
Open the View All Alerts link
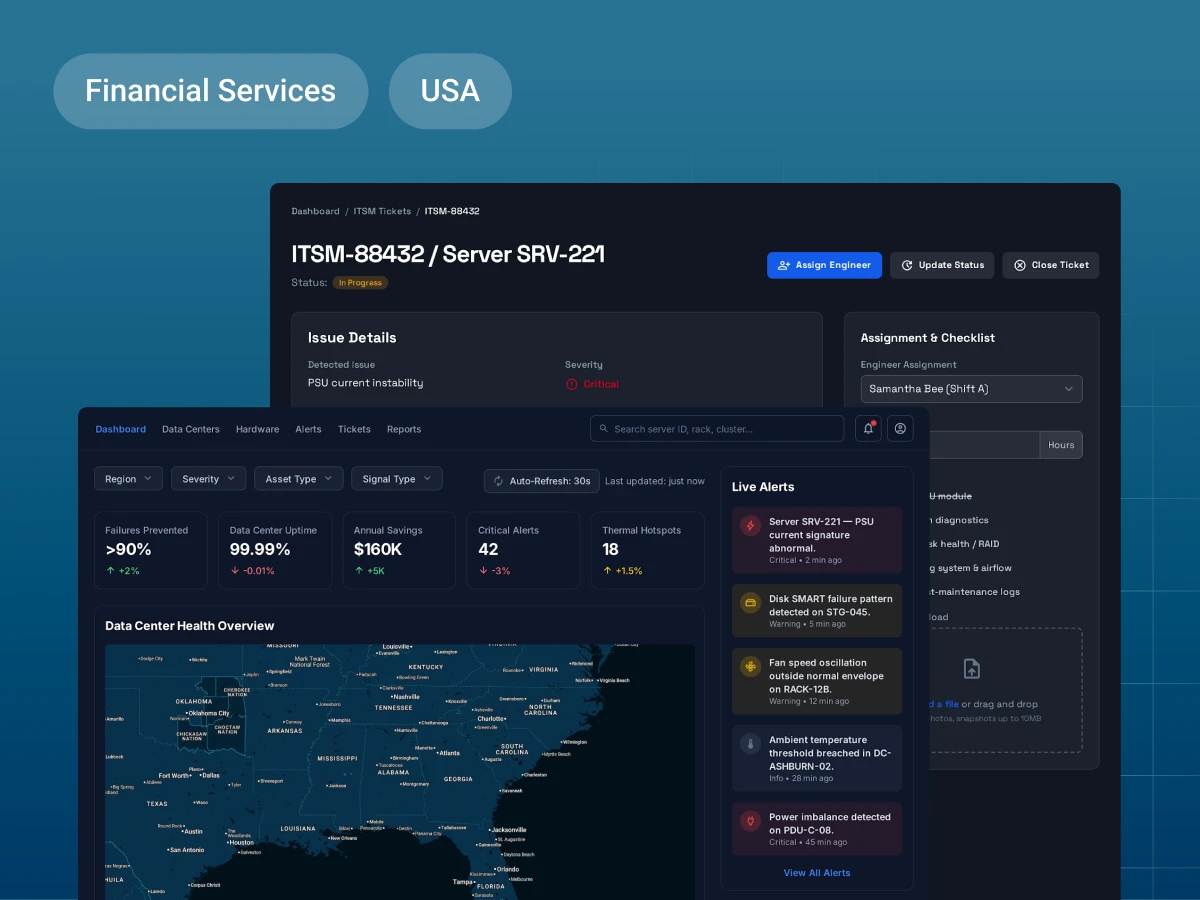(817, 872)
